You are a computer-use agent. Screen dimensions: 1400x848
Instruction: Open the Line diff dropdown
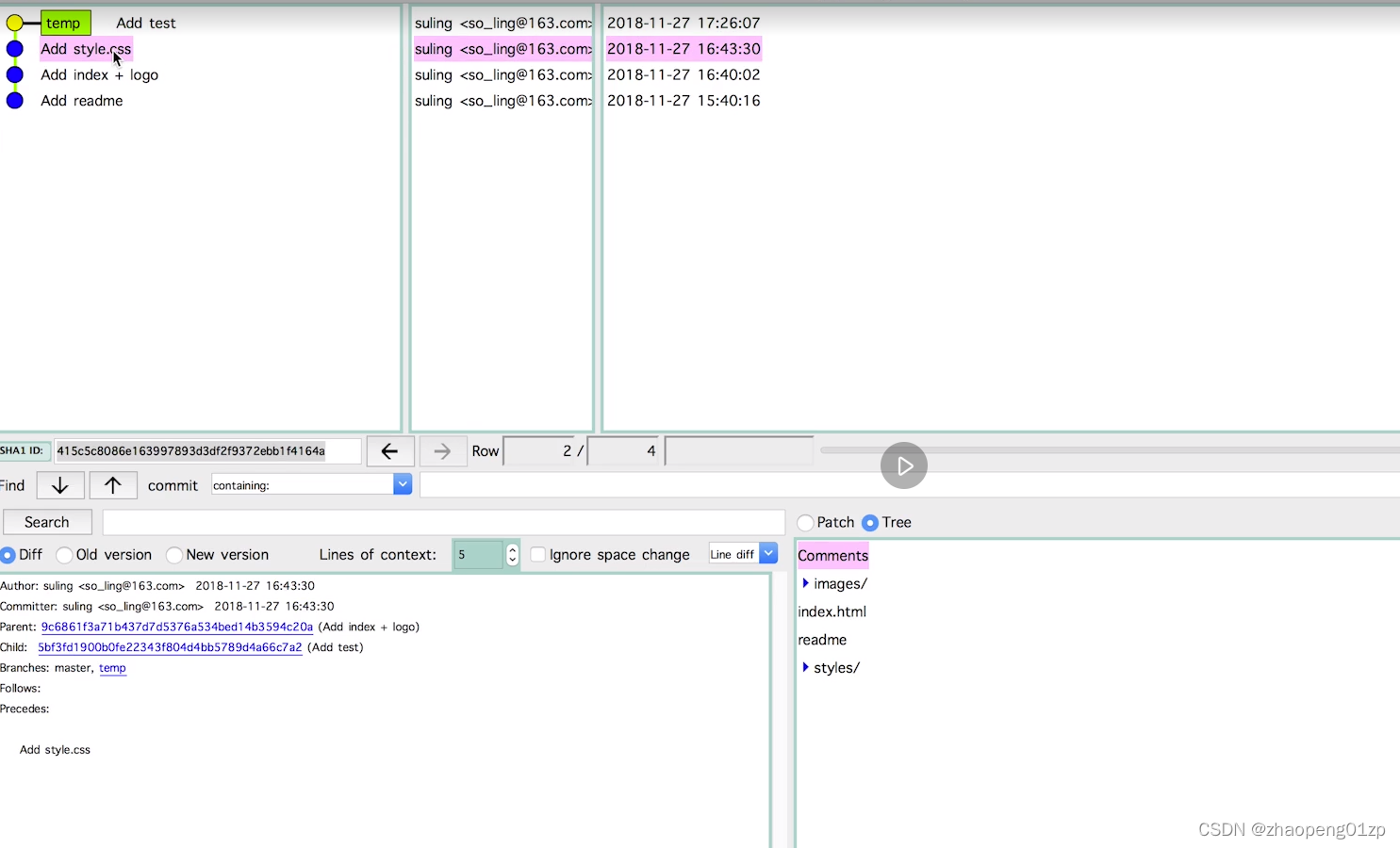768,554
